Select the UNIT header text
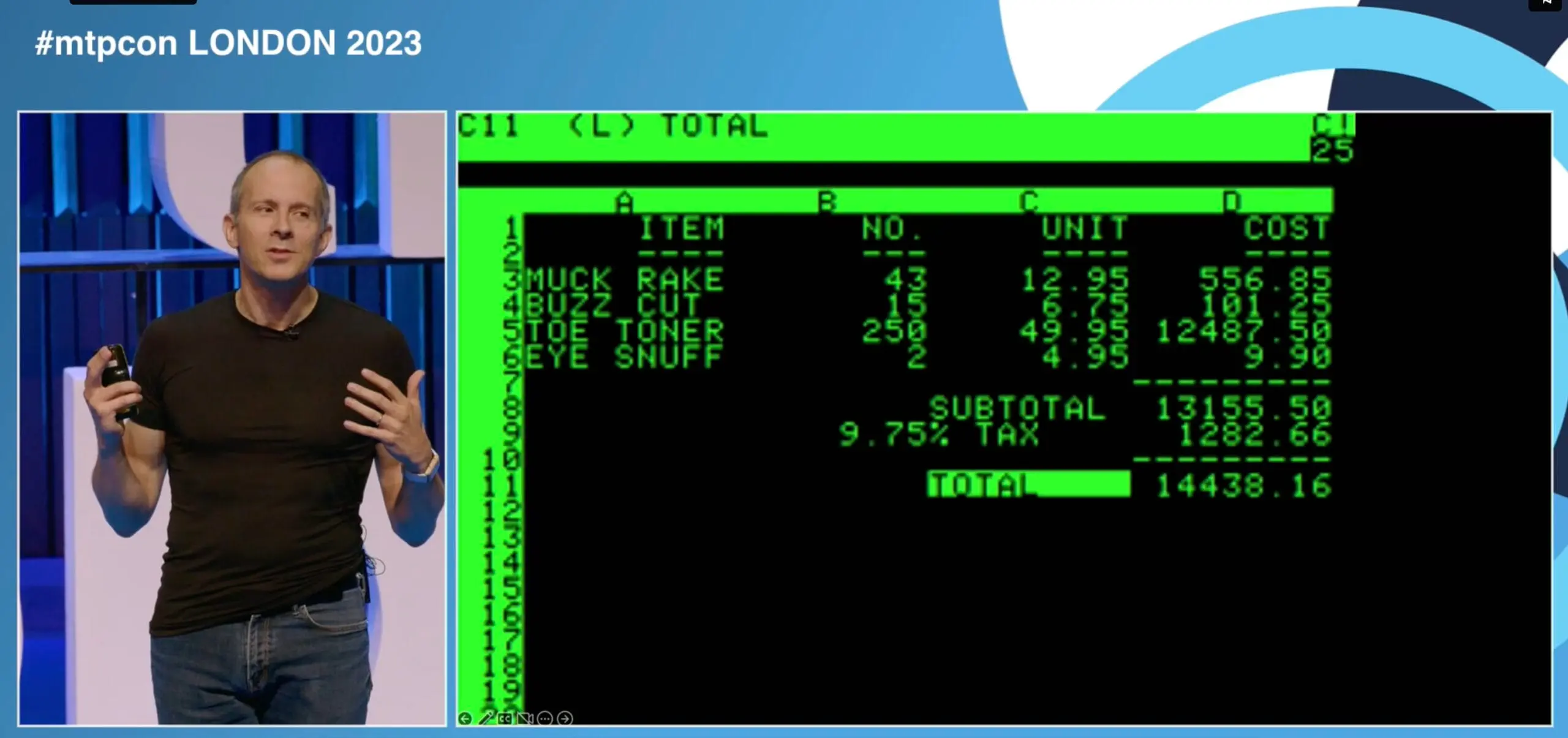 pyautogui.click(x=1084, y=228)
